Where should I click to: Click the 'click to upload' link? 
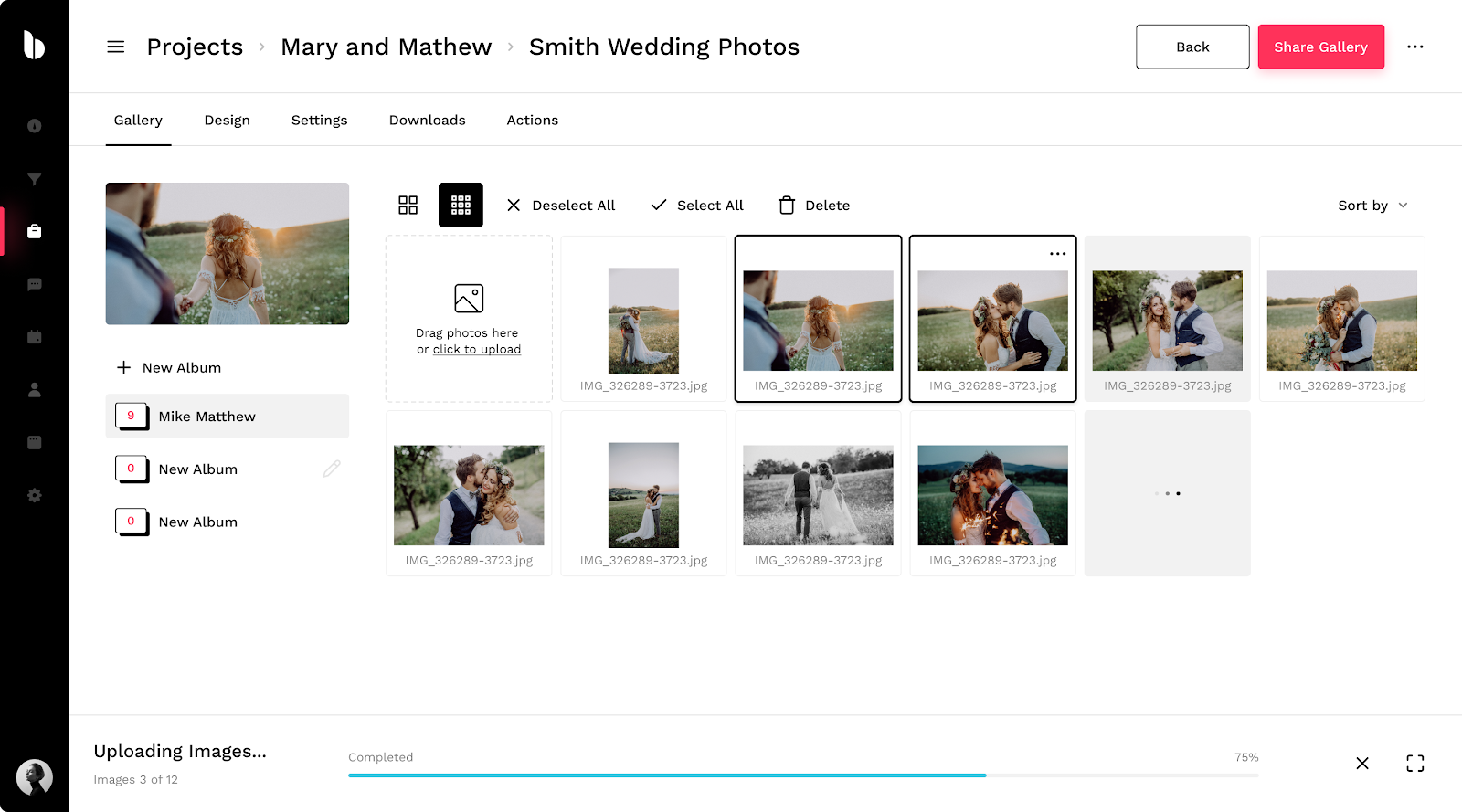tap(476, 350)
